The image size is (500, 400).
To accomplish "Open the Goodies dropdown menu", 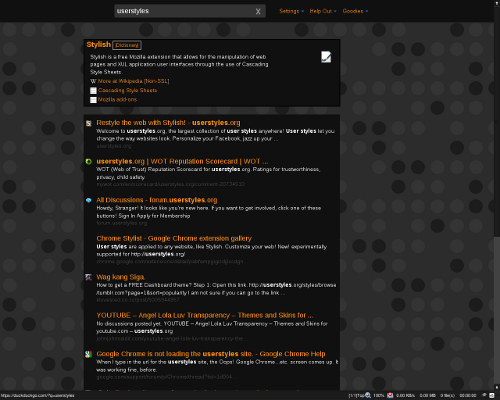I will [x=355, y=11].
